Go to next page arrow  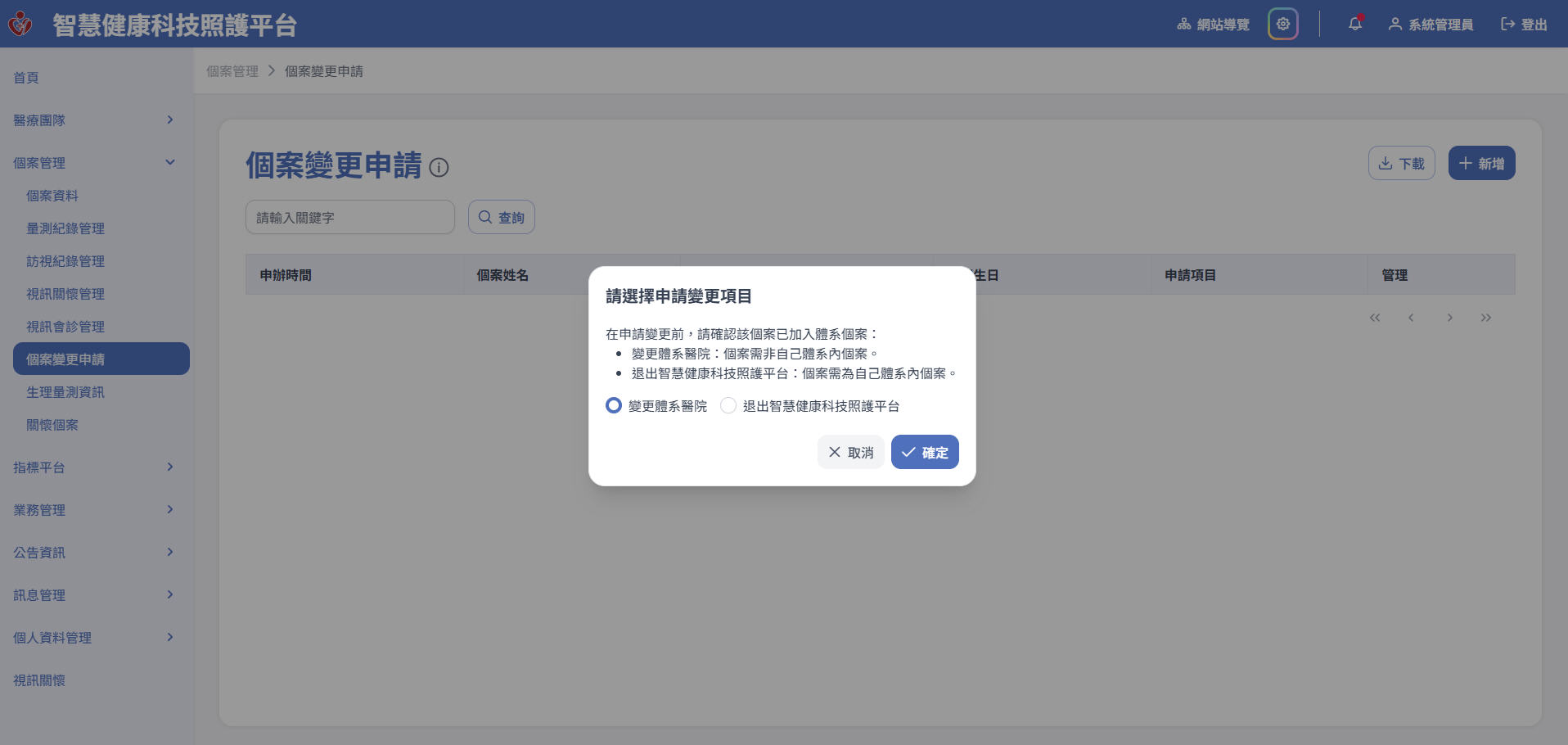pyautogui.click(x=1449, y=318)
